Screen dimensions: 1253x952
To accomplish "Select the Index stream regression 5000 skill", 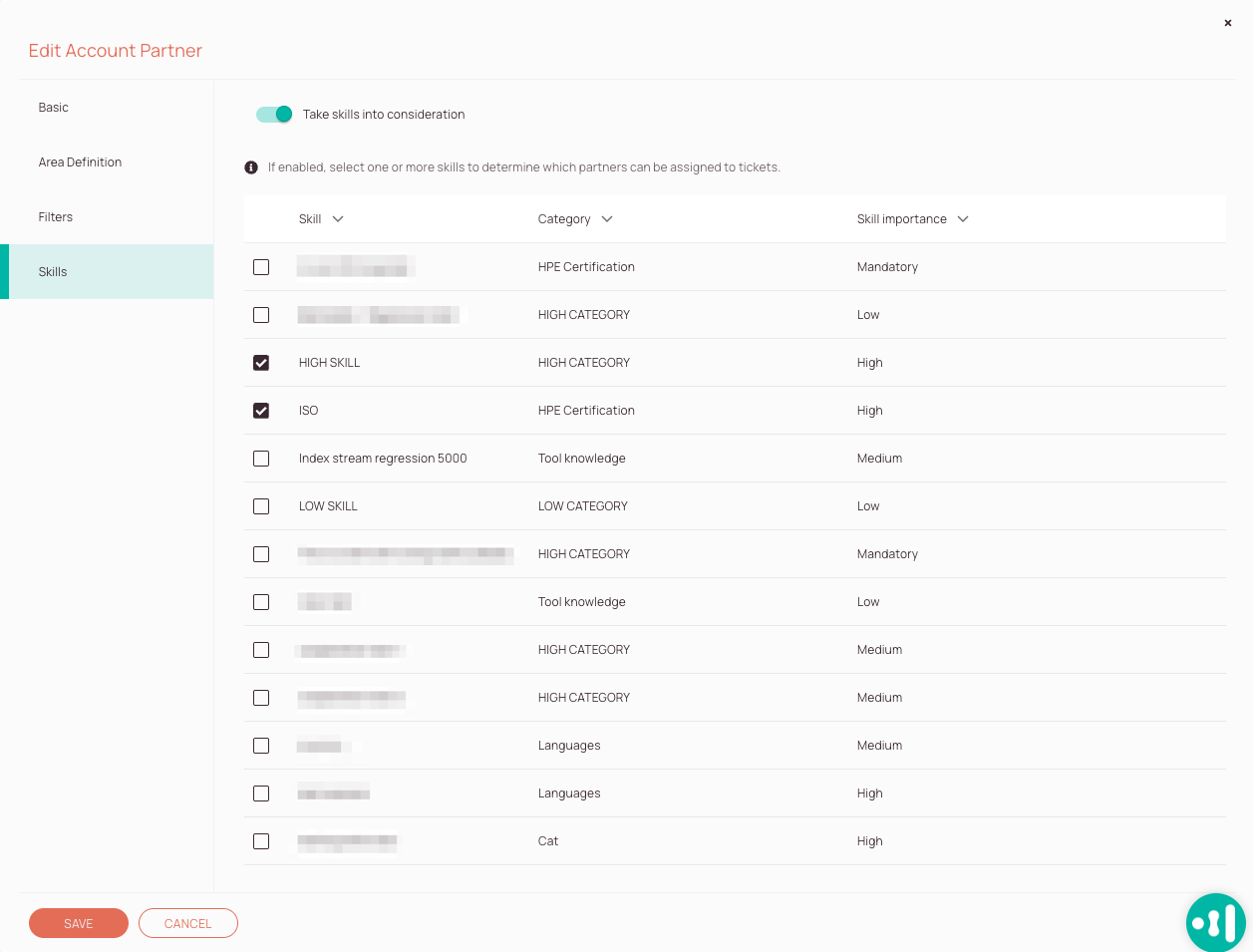I will click(x=261, y=459).
